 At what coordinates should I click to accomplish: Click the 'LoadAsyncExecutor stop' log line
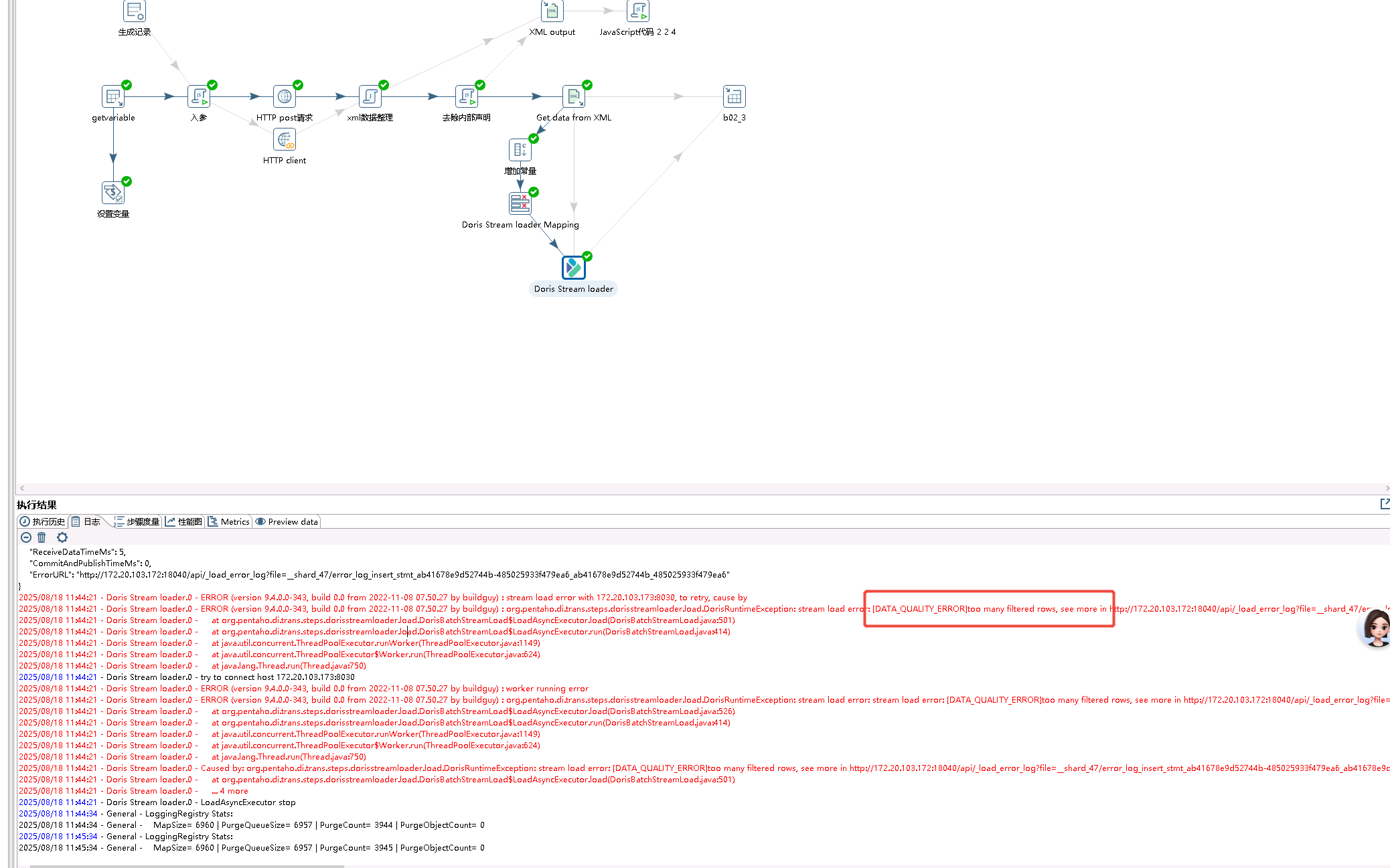[157, 802]
